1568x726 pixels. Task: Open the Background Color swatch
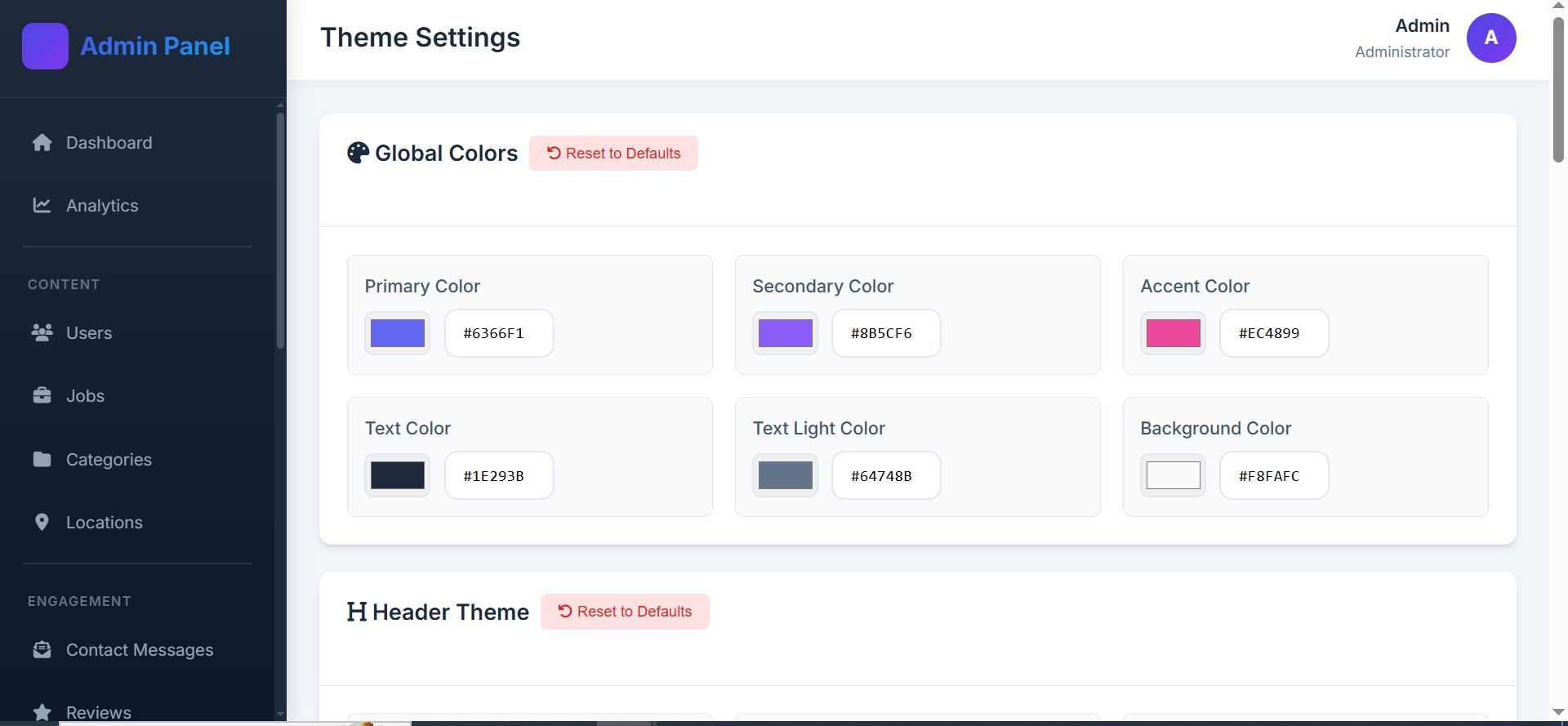[1174, 475]
